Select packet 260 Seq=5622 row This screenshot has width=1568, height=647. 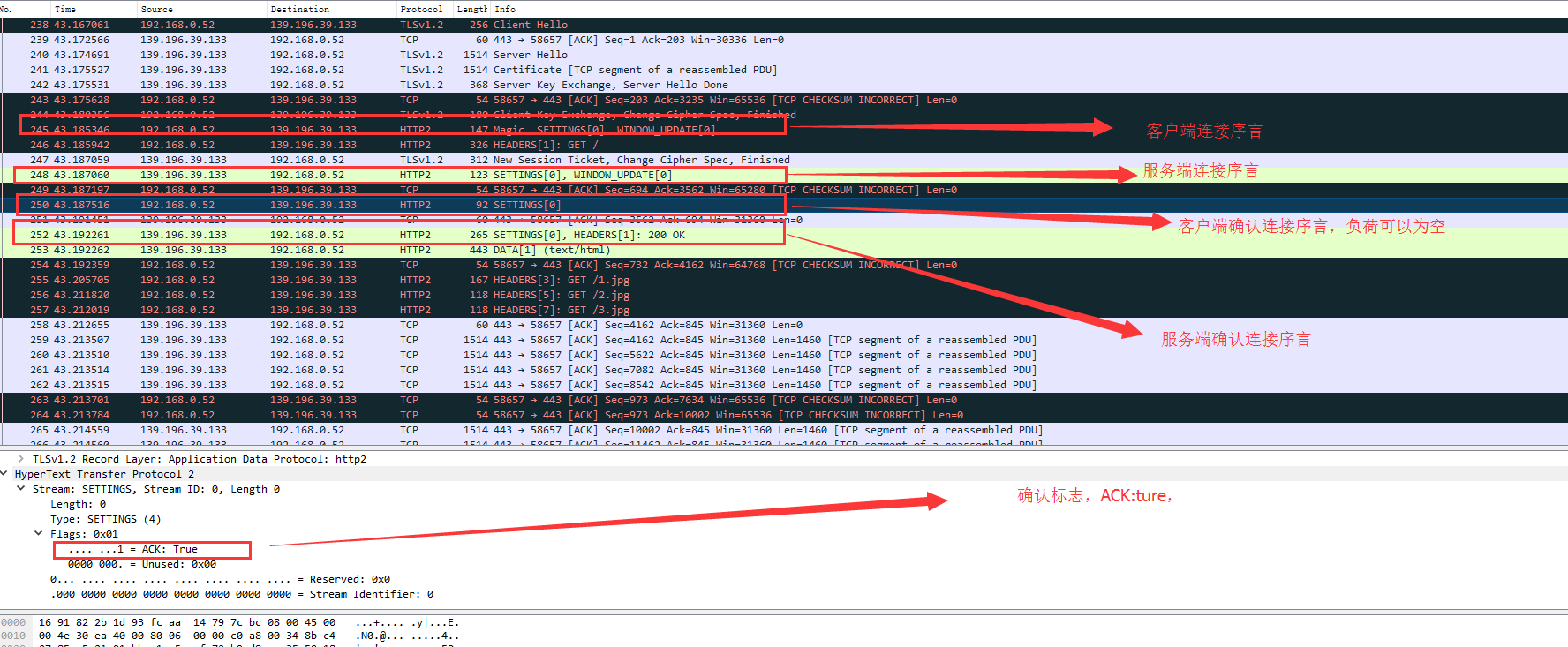pos(784,355)
